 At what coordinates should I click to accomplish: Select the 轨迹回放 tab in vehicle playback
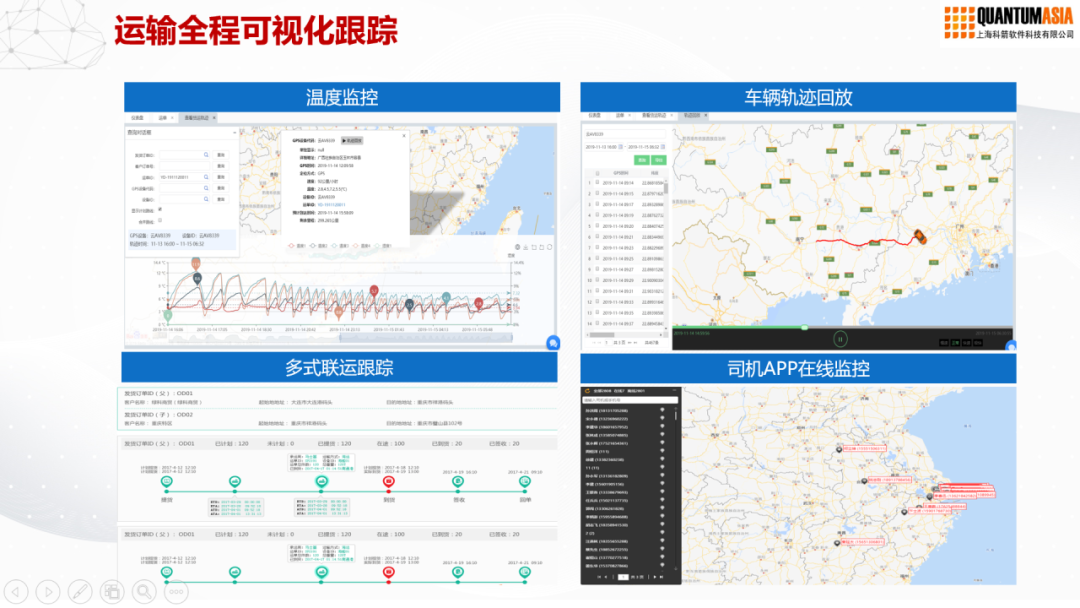pyautogui.click(x=692, y=115)
